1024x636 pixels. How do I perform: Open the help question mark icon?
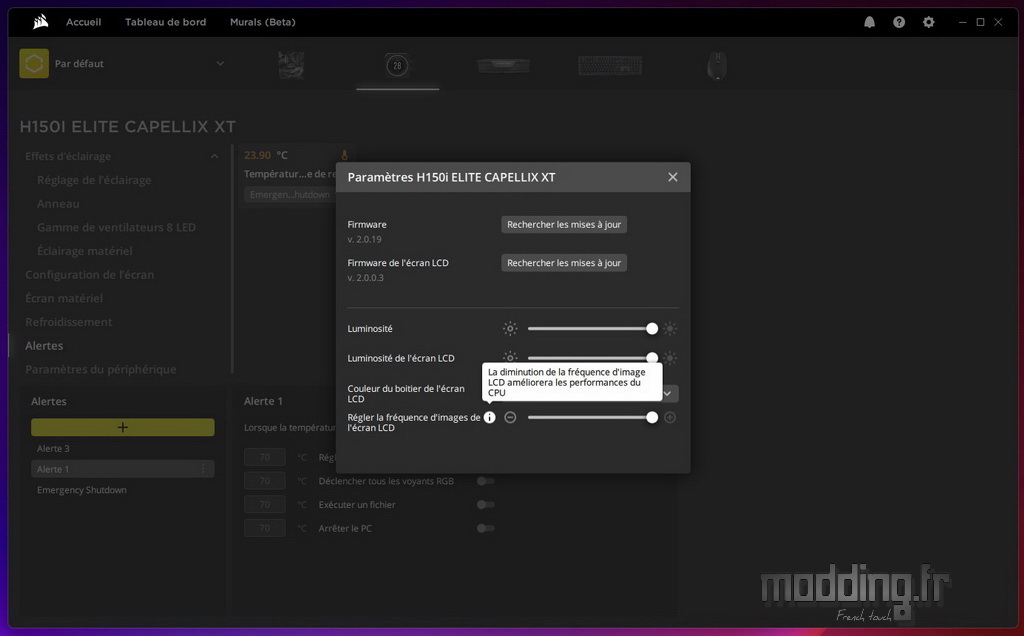pos(899,22)
